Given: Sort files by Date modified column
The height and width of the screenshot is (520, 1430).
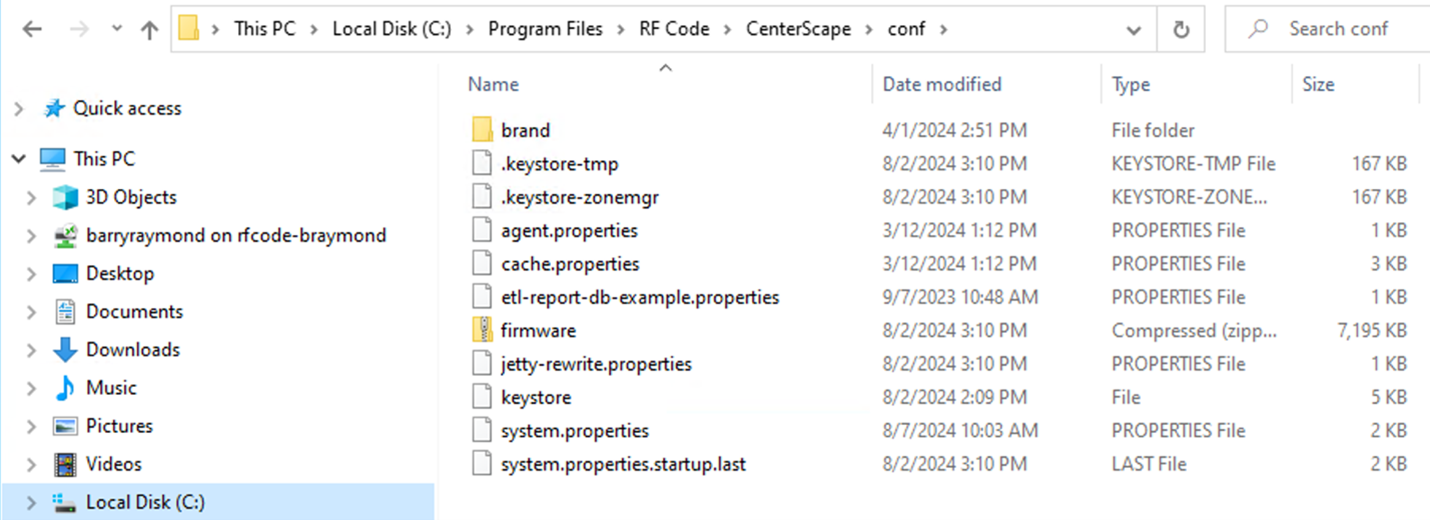Looking at the screenshot, I should click(x=941, y=85).
